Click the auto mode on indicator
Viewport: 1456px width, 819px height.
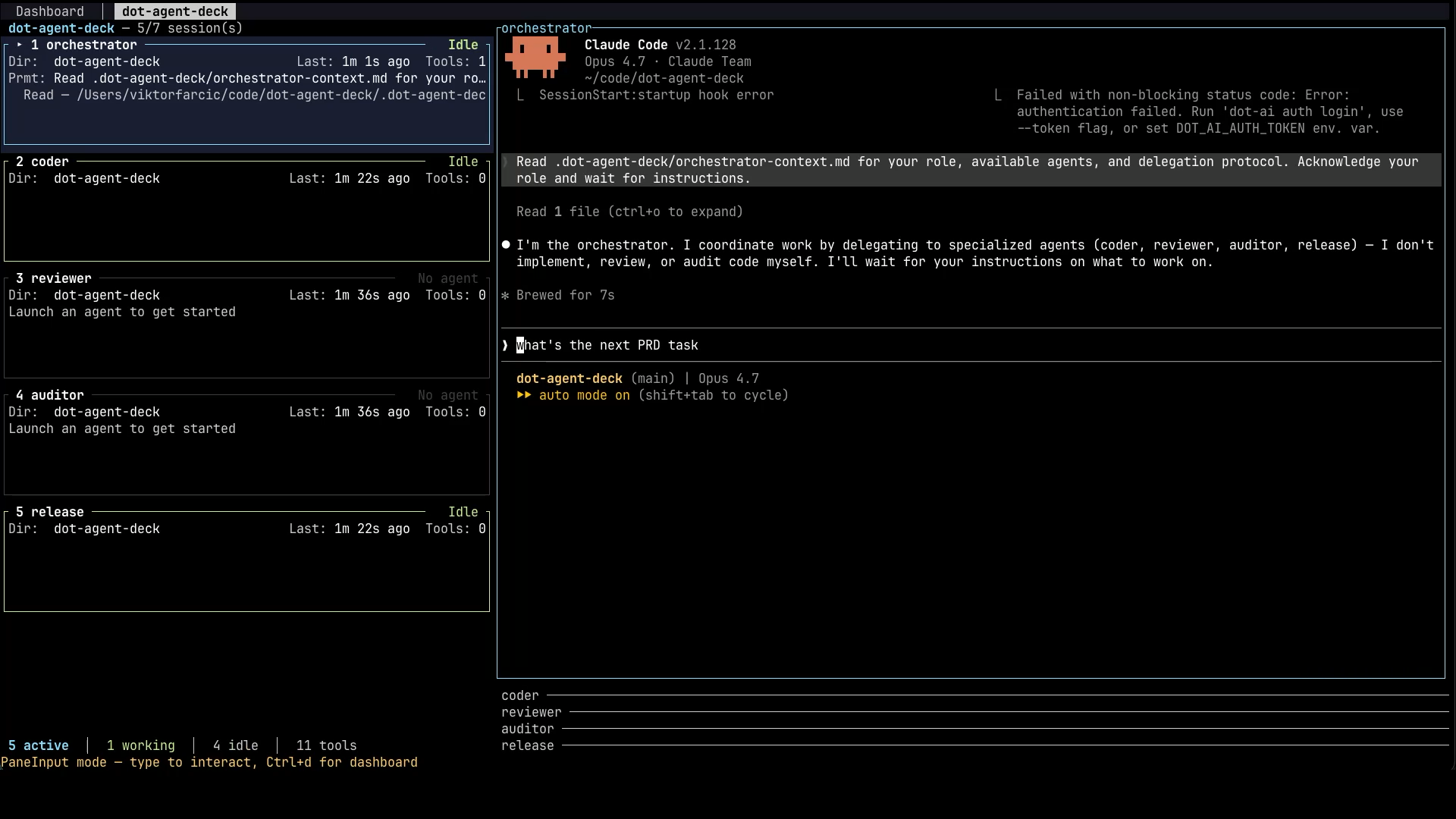click(x=584, y=395)
